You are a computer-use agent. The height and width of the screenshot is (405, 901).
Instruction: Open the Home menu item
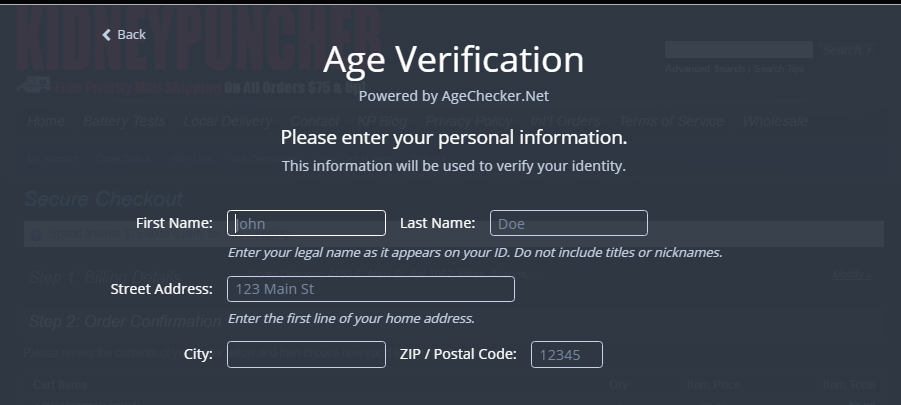[x=46, y=121]
